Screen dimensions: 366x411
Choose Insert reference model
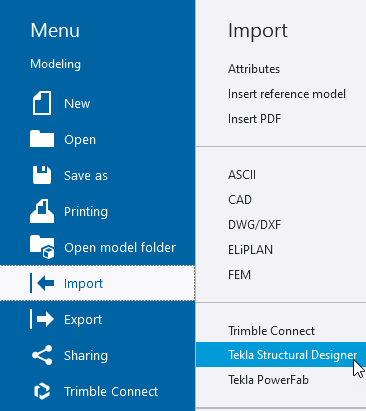(x=287, y=94)
